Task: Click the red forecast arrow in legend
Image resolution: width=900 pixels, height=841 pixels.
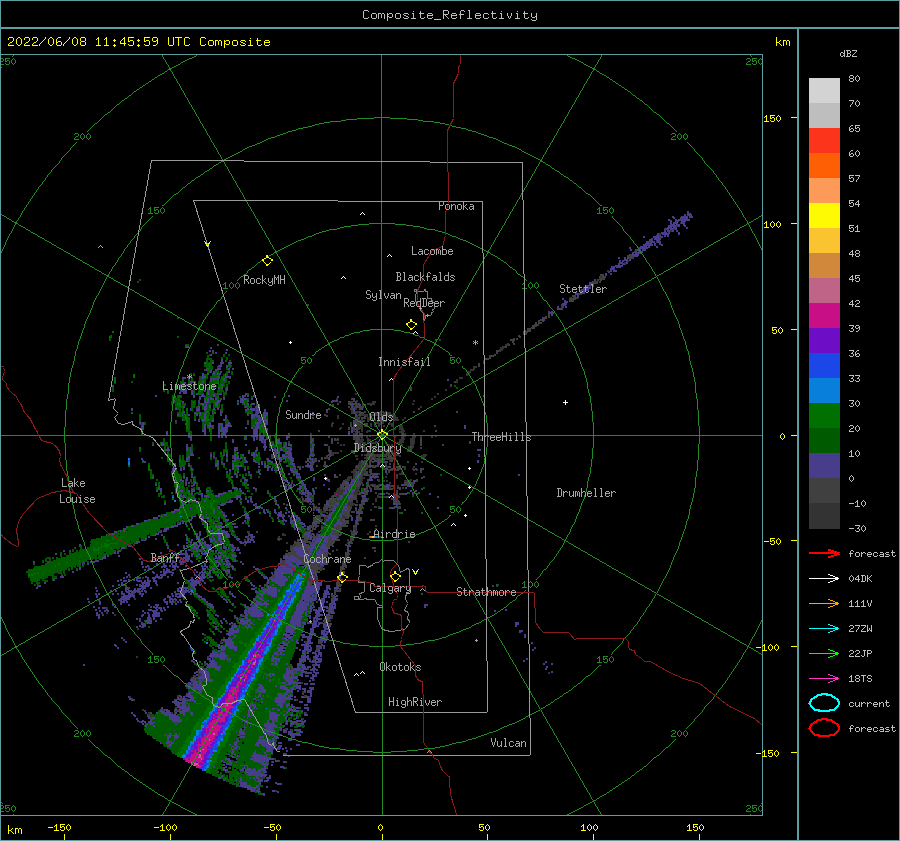Action: click(x=824, y=553)
